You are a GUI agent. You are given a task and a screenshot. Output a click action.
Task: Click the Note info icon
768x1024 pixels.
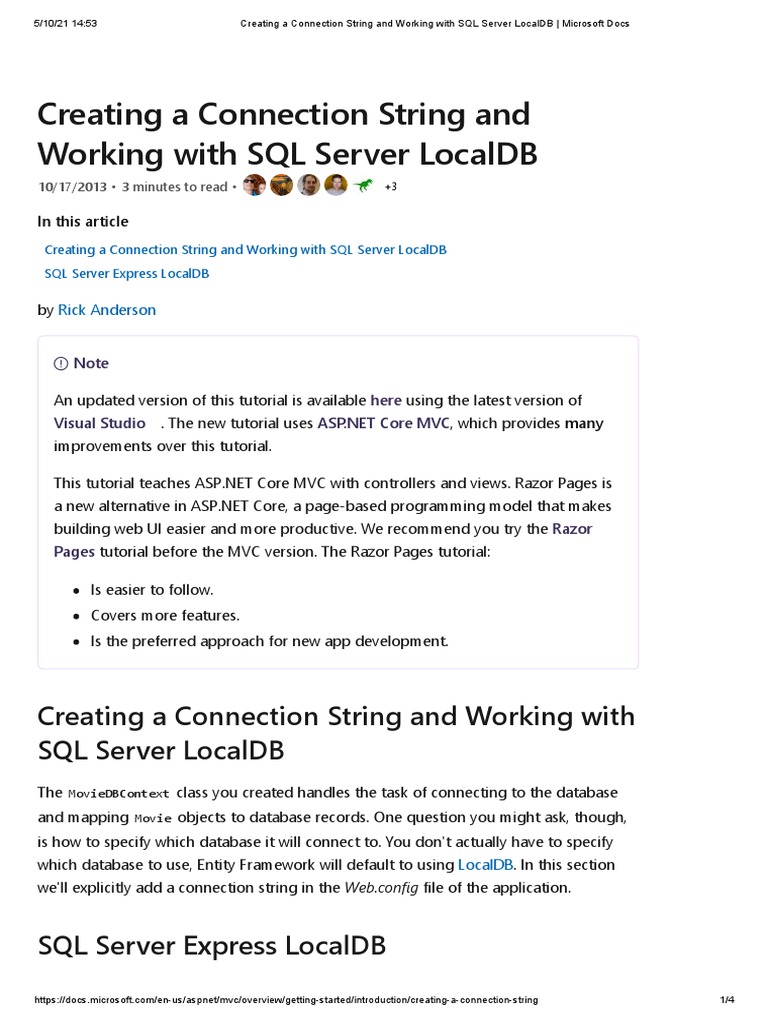pos(61,364)
